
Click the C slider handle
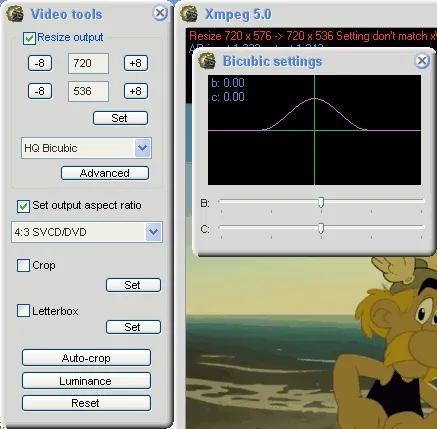click(x=321, y=228)
